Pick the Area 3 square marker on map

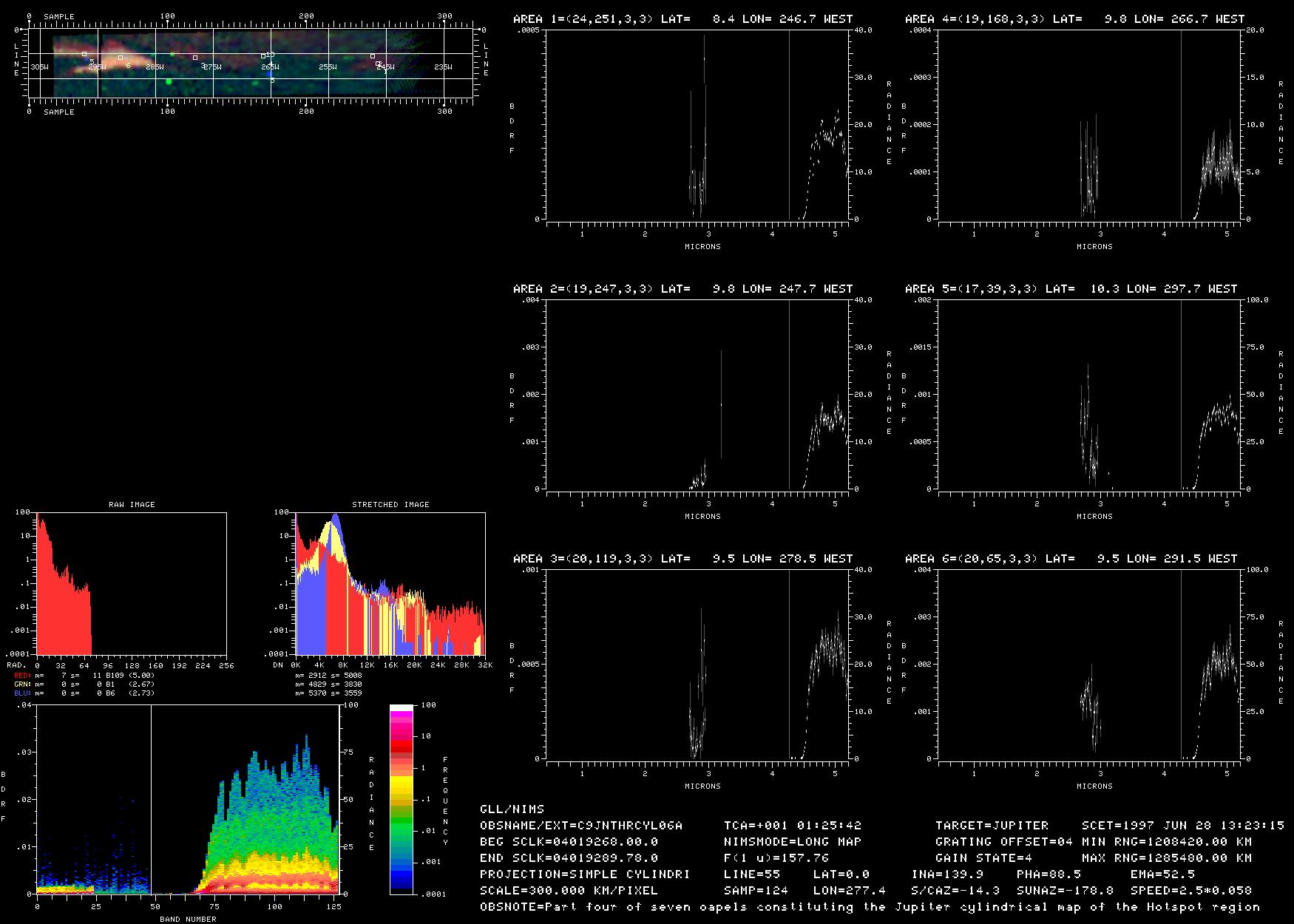195,57
